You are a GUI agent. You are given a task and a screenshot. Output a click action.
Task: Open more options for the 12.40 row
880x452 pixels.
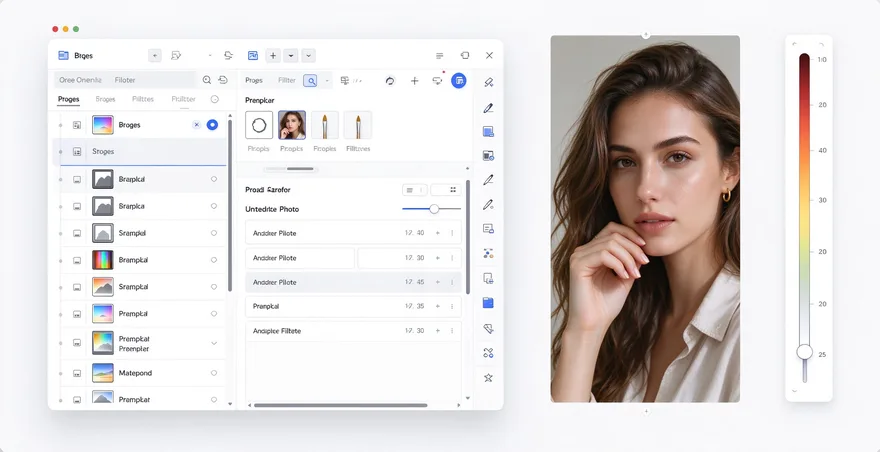pos(452,232)
